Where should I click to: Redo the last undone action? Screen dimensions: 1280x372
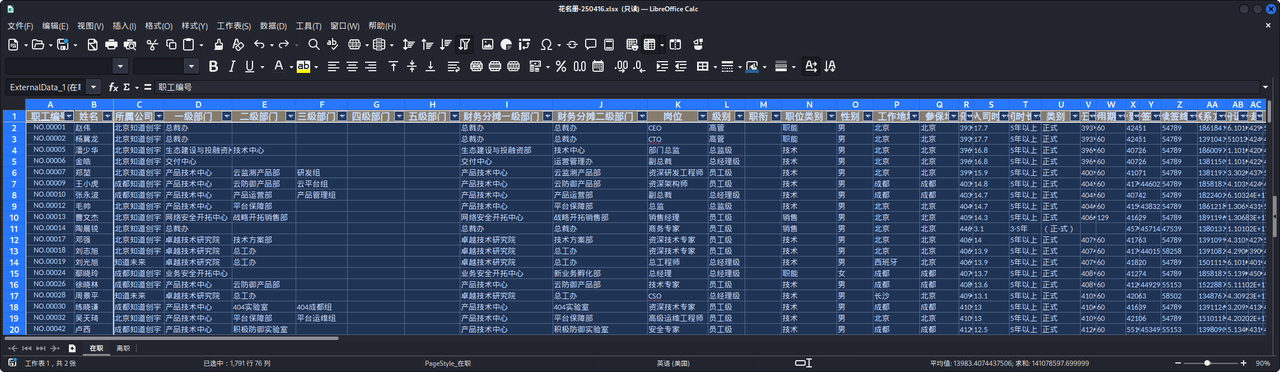[x=284, y=45]
